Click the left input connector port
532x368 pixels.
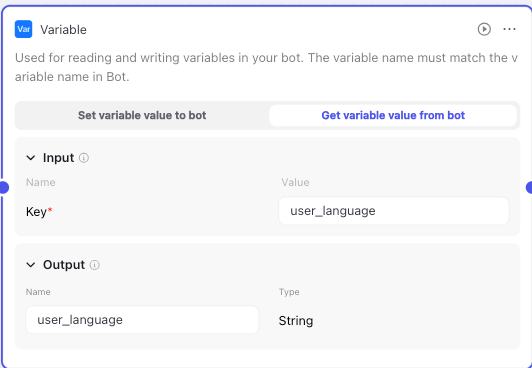point(3,188)
